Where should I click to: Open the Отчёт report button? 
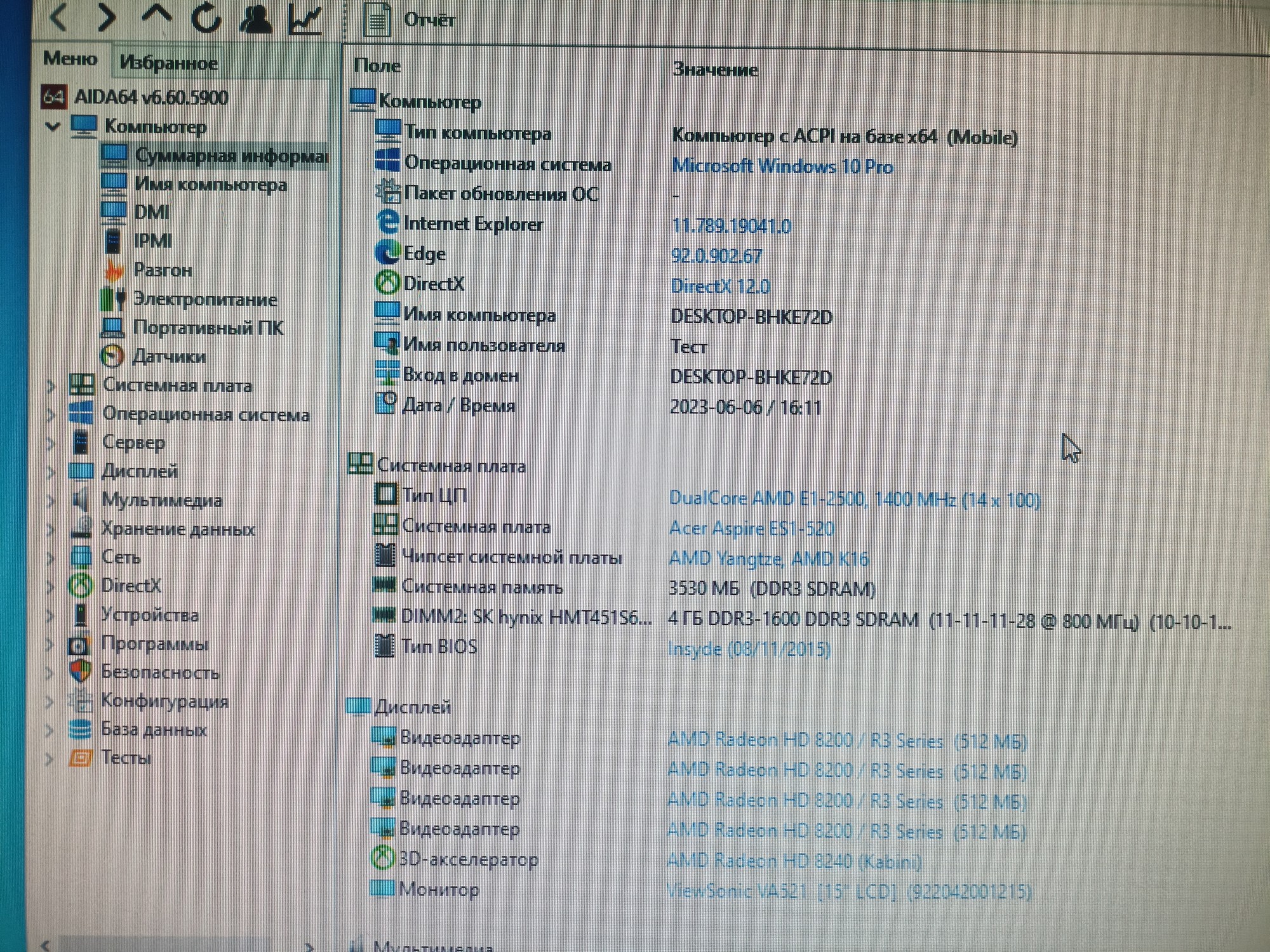[410, 20]
